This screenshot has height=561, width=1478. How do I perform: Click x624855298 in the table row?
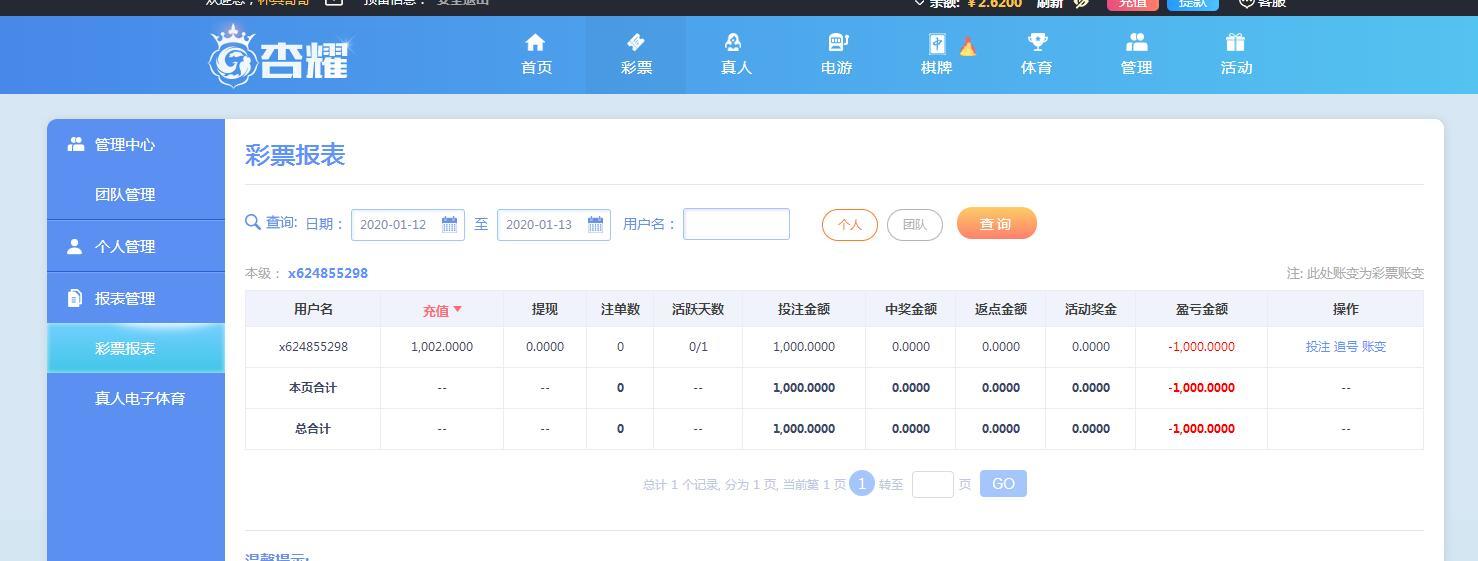(313, 347)
